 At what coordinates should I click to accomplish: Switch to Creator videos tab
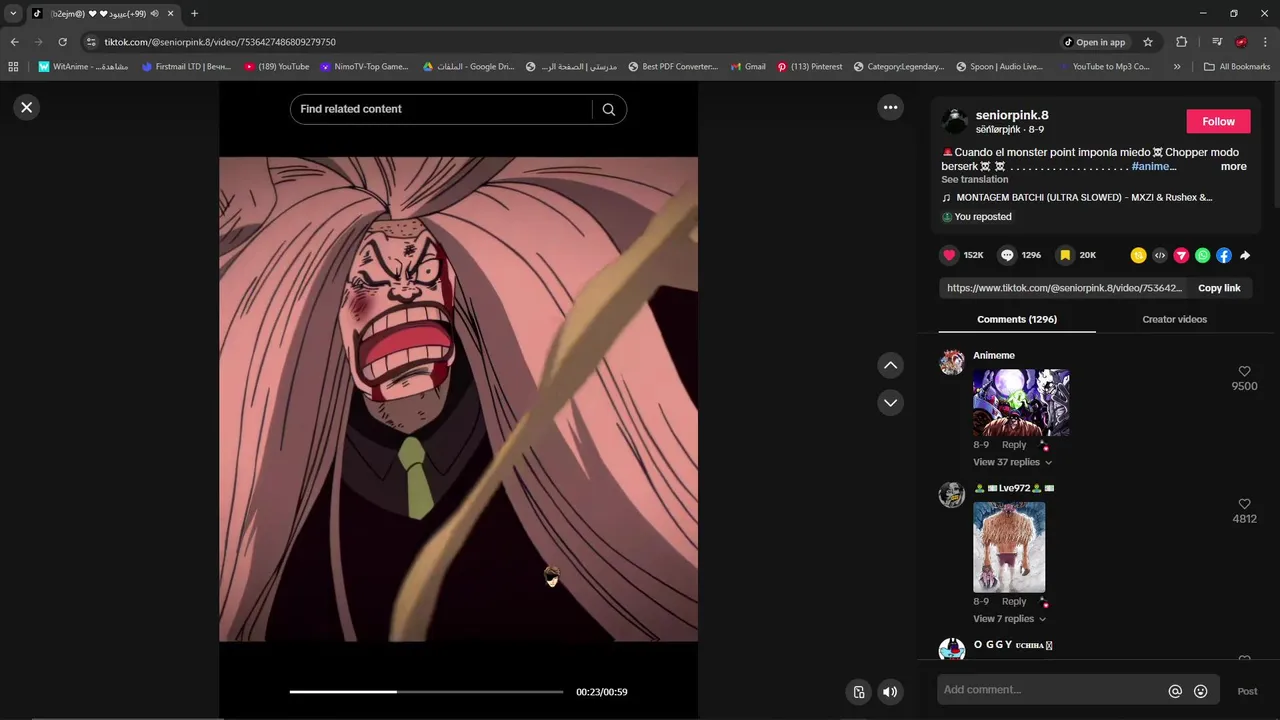tap(1174, 319)
